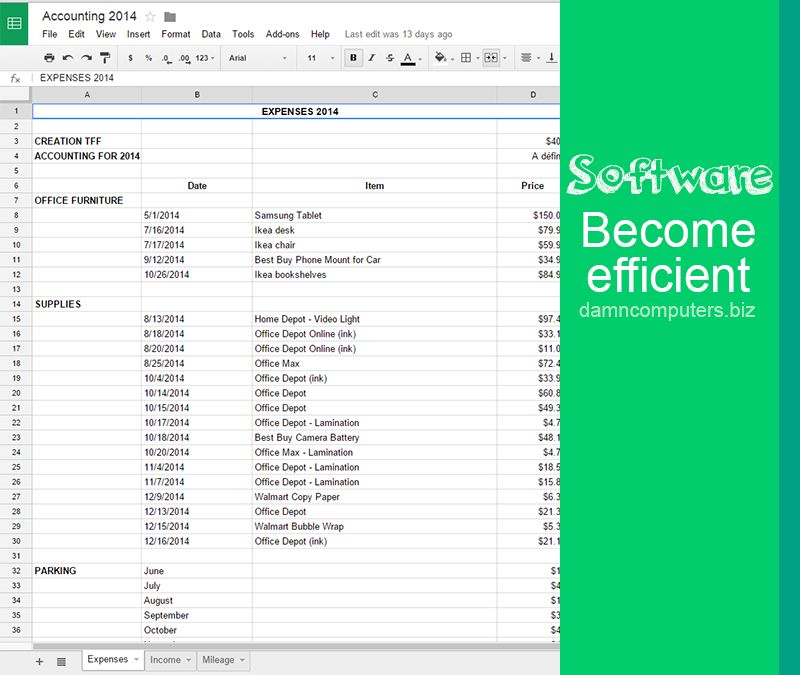Viewport: 800px width, 675px height.
Task: Open the Data menu
Action: tap(211, 34)
